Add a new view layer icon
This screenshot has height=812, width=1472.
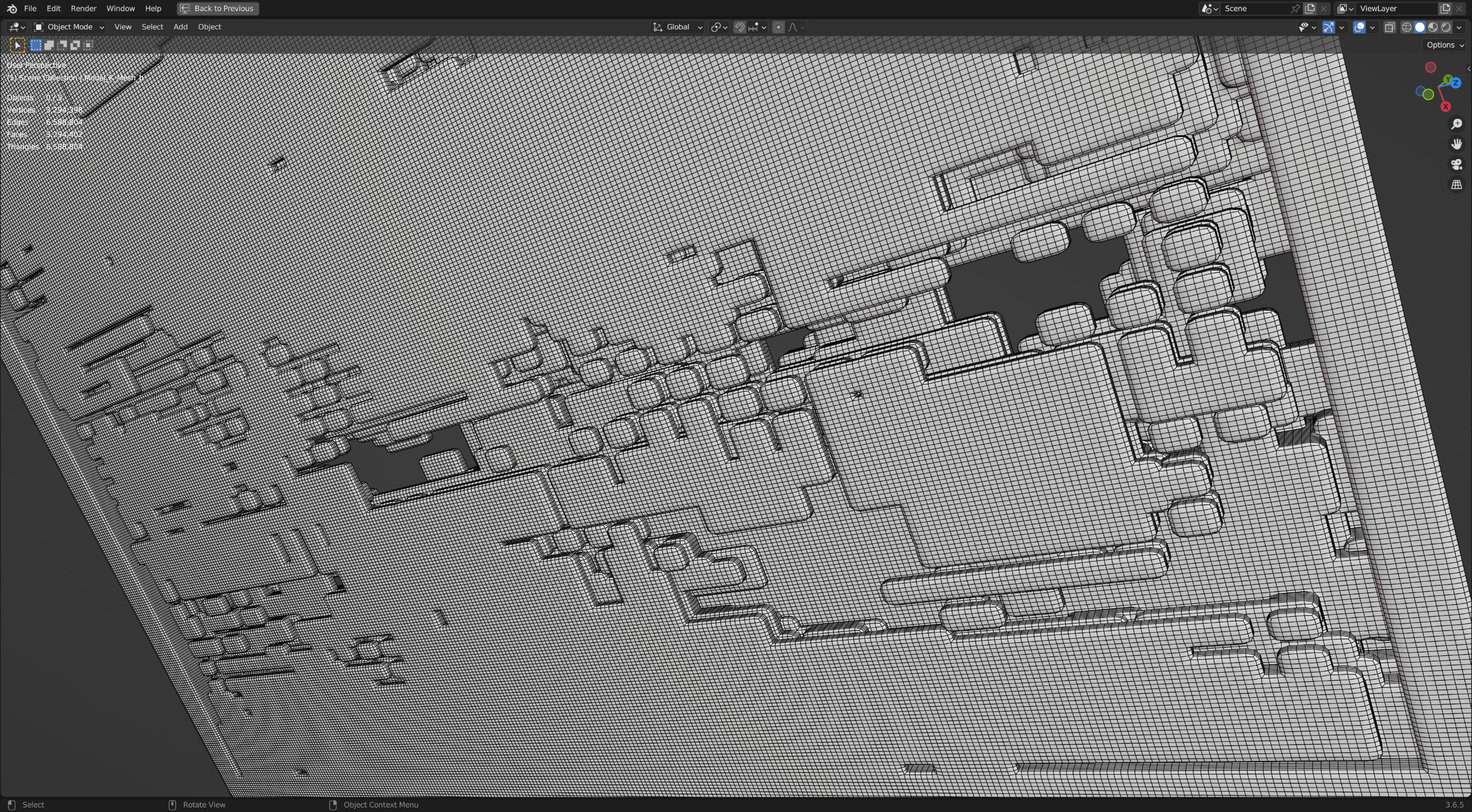(x=1445, y=8)
